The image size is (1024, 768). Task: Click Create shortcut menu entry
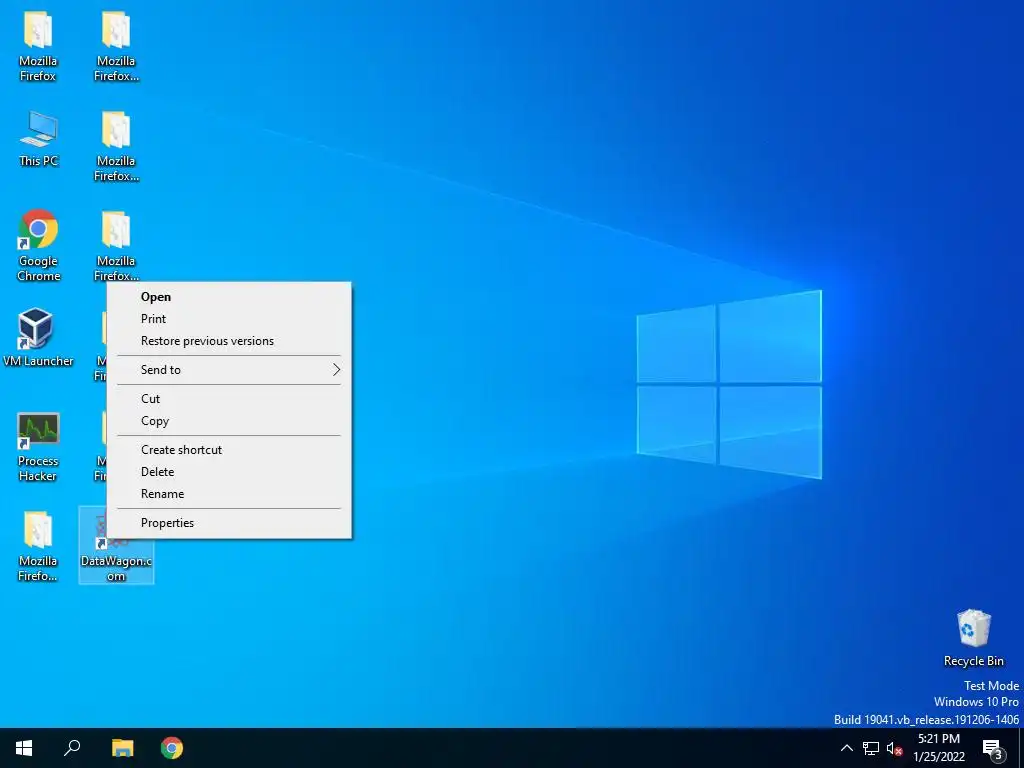pyautogui.click(x=229, y=449)
